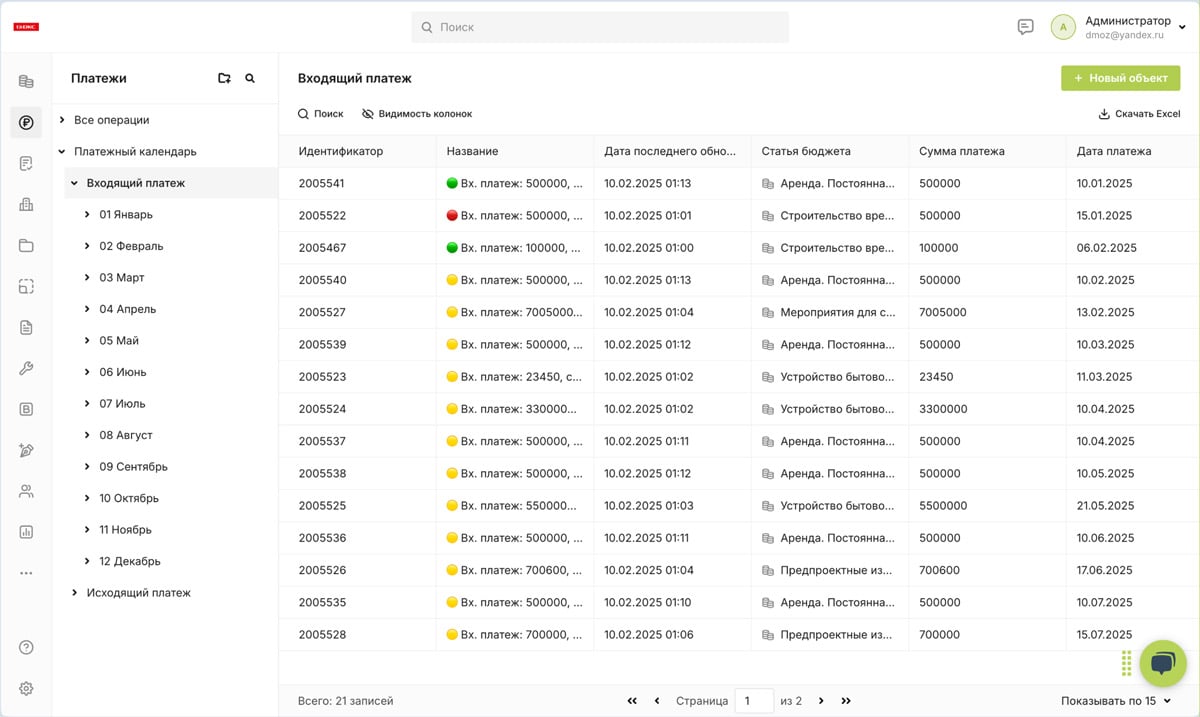This screenshot has width=1200, height=717.
Task: Open the Администратор account dropdown arrow
Action: (x=1183, y=28)
